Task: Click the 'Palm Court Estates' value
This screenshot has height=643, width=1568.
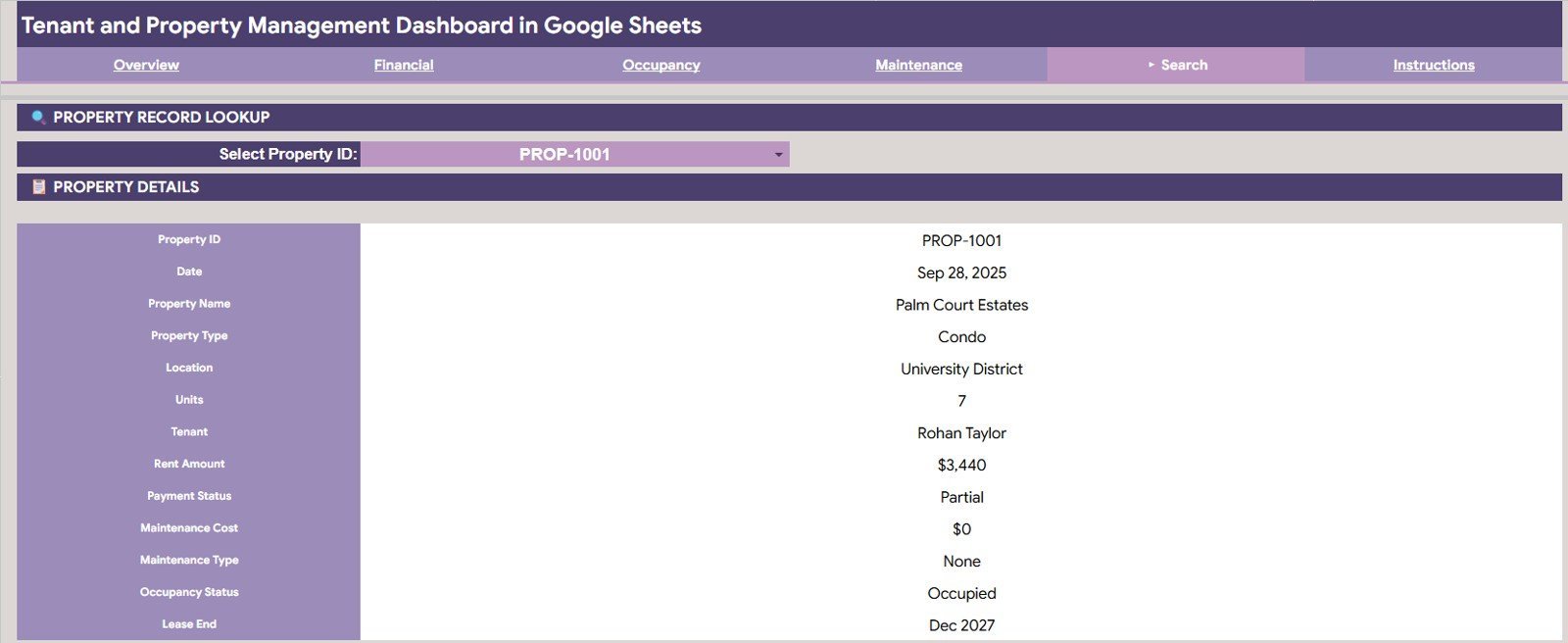Action: tap(961, 305)
